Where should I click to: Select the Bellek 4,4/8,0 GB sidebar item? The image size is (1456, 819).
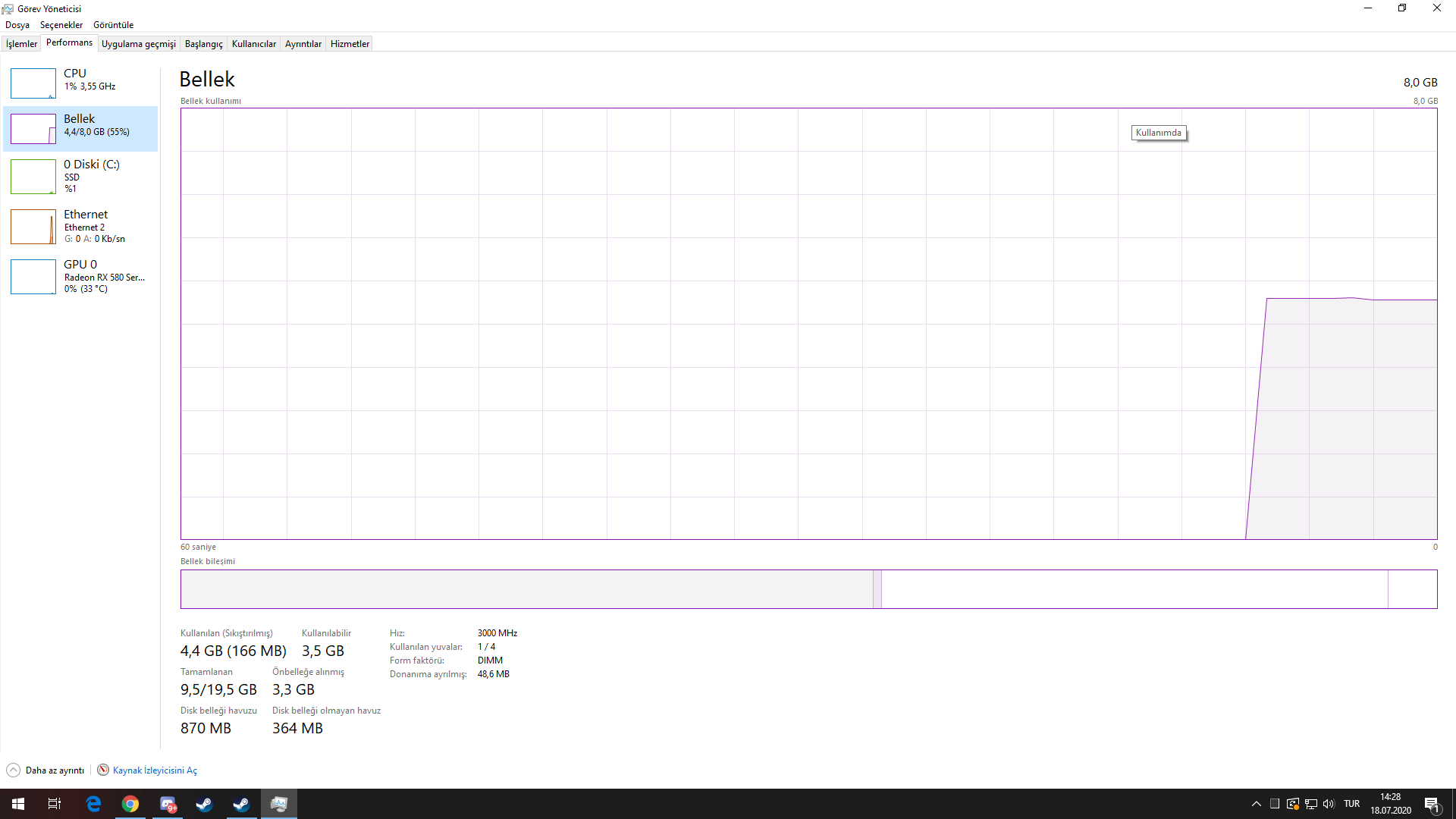(80, 128)
